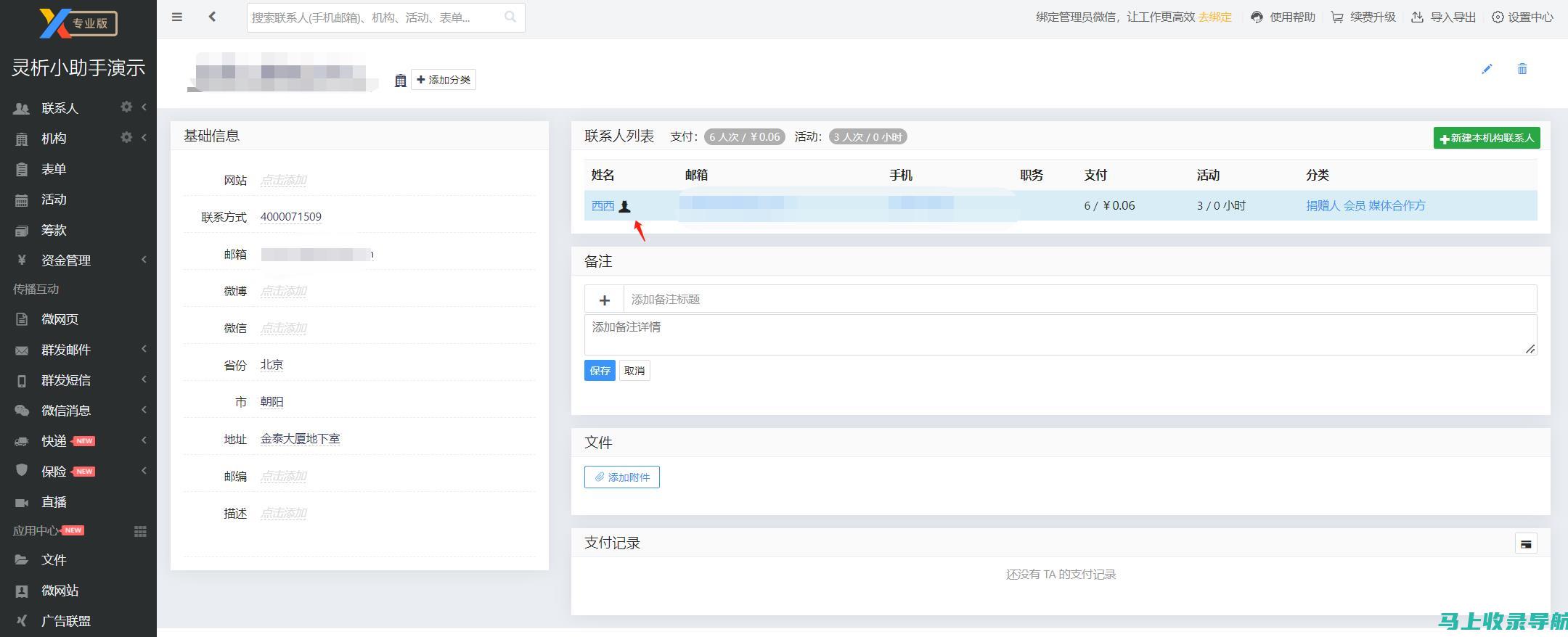Click 活动 badge 3 人次 / 0 小时
This screenshot has width=1568, height=637.
tap(867, 137)
